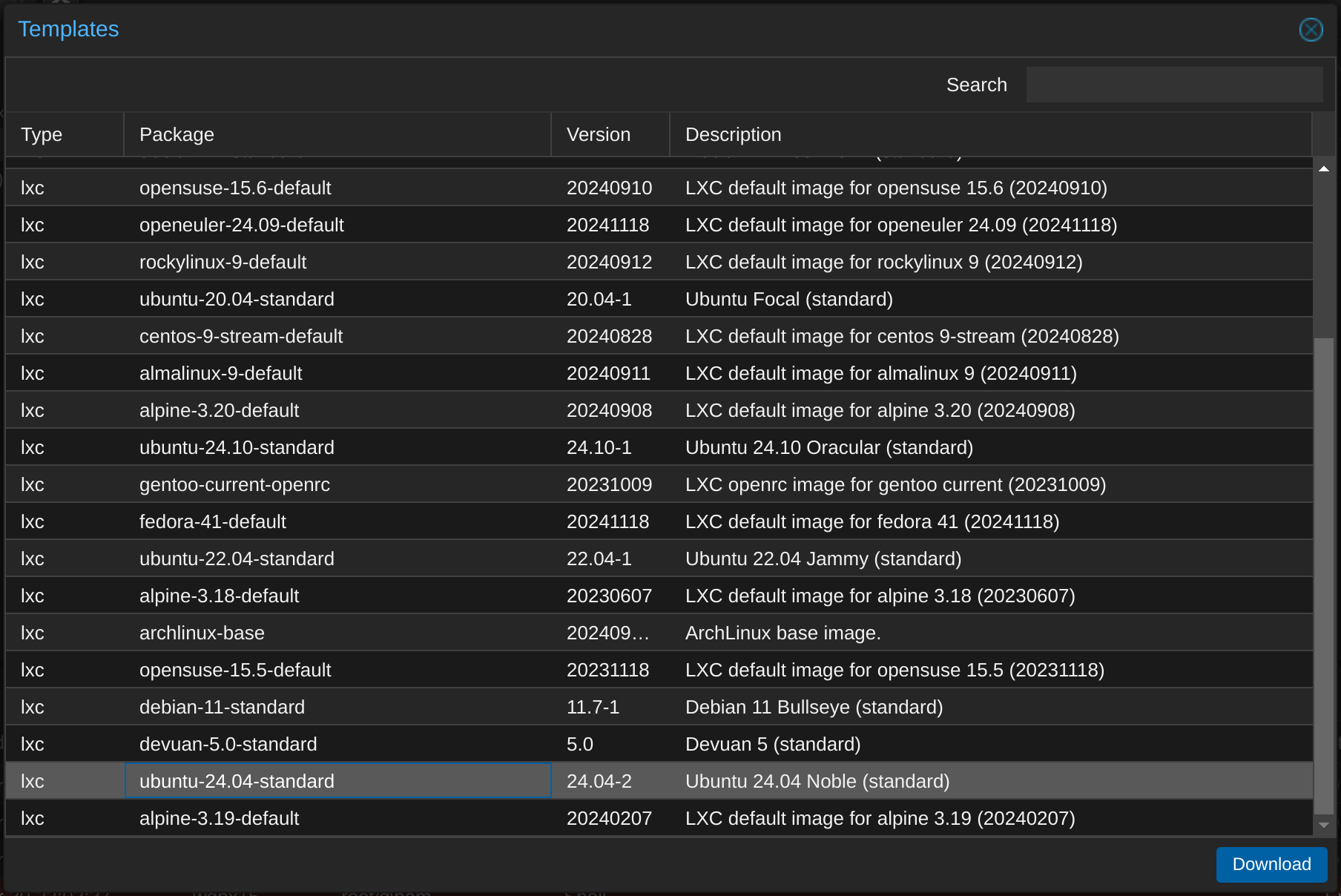Click the scrollbar down arrow

pos(1323,825)
